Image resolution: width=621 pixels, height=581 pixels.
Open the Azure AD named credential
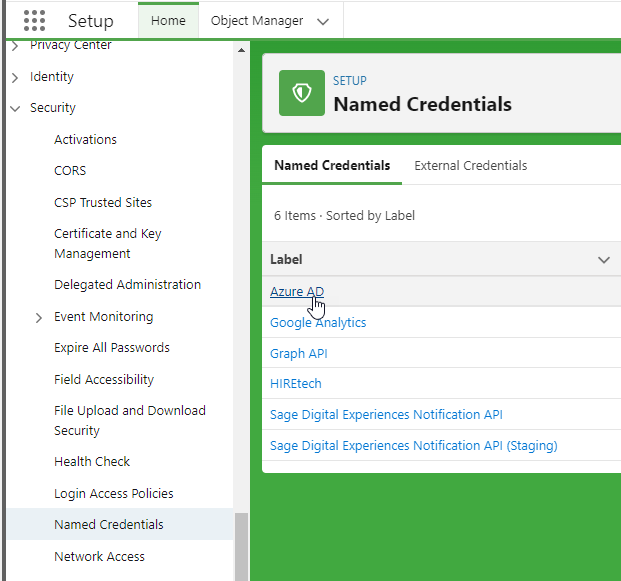pos(296,292)
